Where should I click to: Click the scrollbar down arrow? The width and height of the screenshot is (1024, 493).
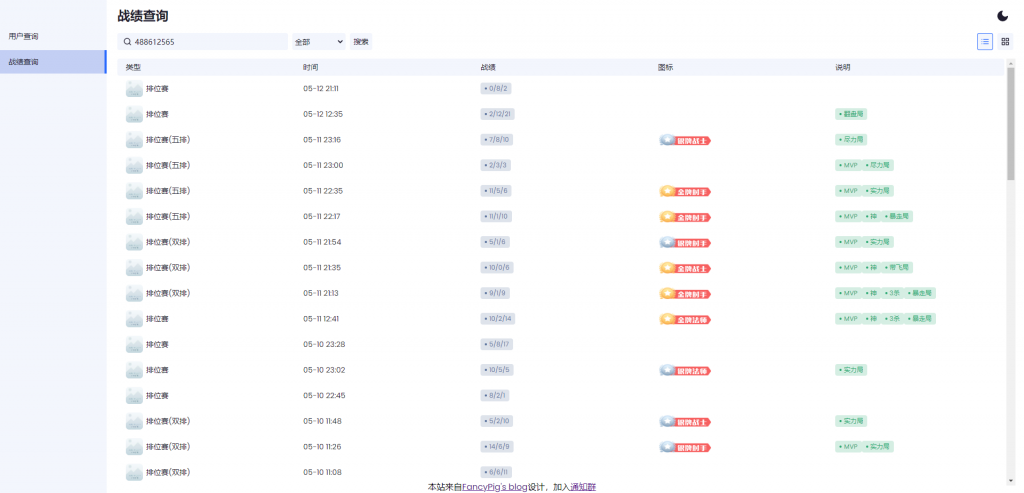click(x=1011, y=481)
